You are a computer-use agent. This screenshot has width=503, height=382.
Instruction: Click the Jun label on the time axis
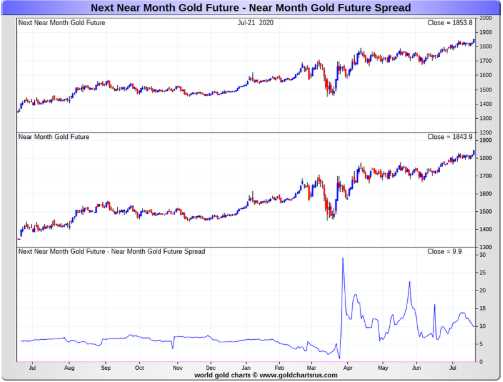click(x=416, y=368)
